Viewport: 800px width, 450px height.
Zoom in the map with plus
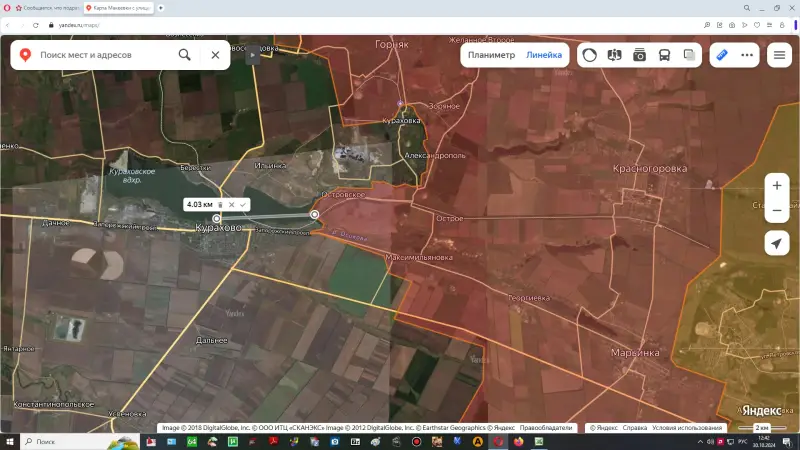tap(777, 186)
